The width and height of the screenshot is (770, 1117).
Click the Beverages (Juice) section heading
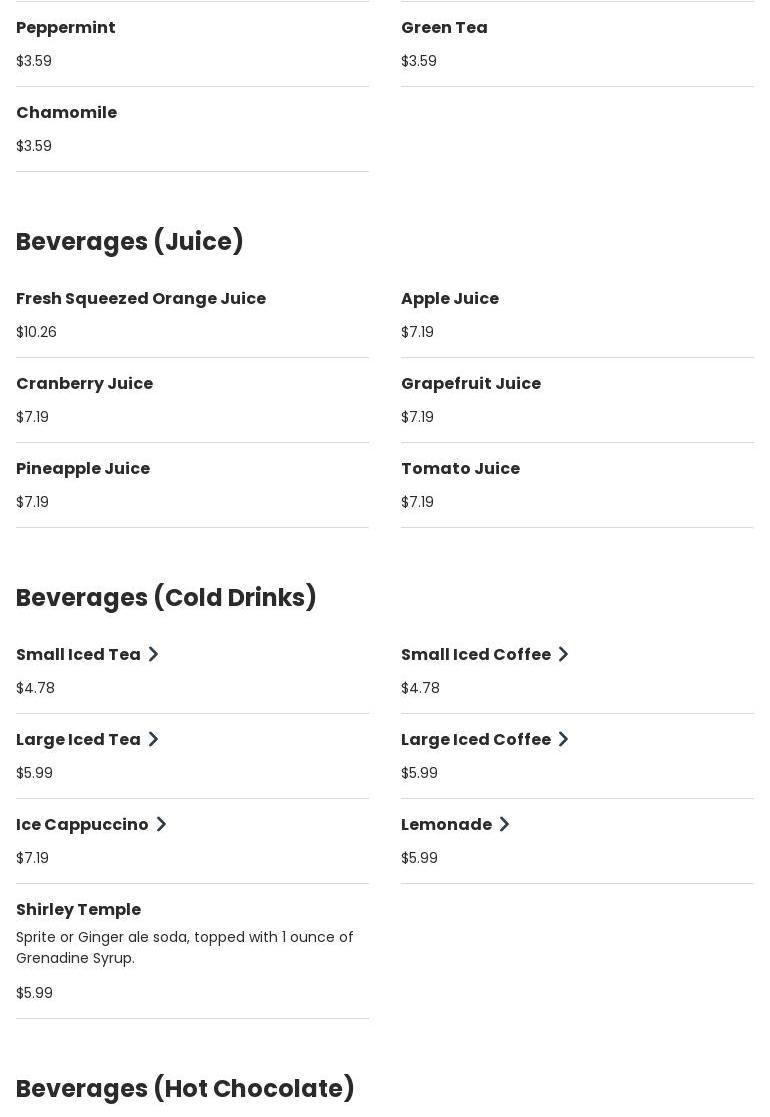coord(130,241)
